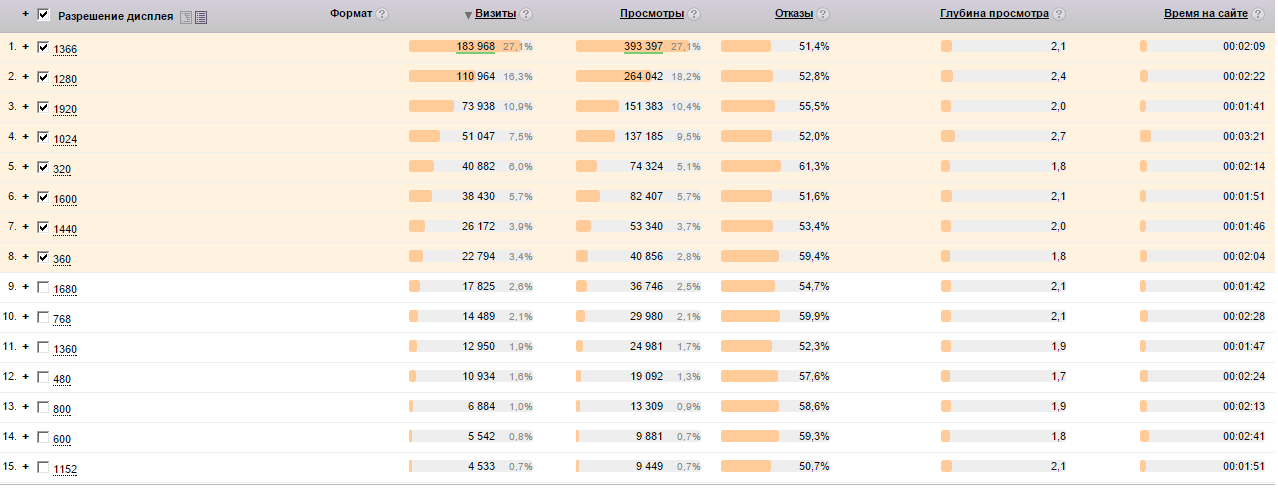Show help for Отказы column
This screenshot has width=1278, height=493.
point(822,15)
